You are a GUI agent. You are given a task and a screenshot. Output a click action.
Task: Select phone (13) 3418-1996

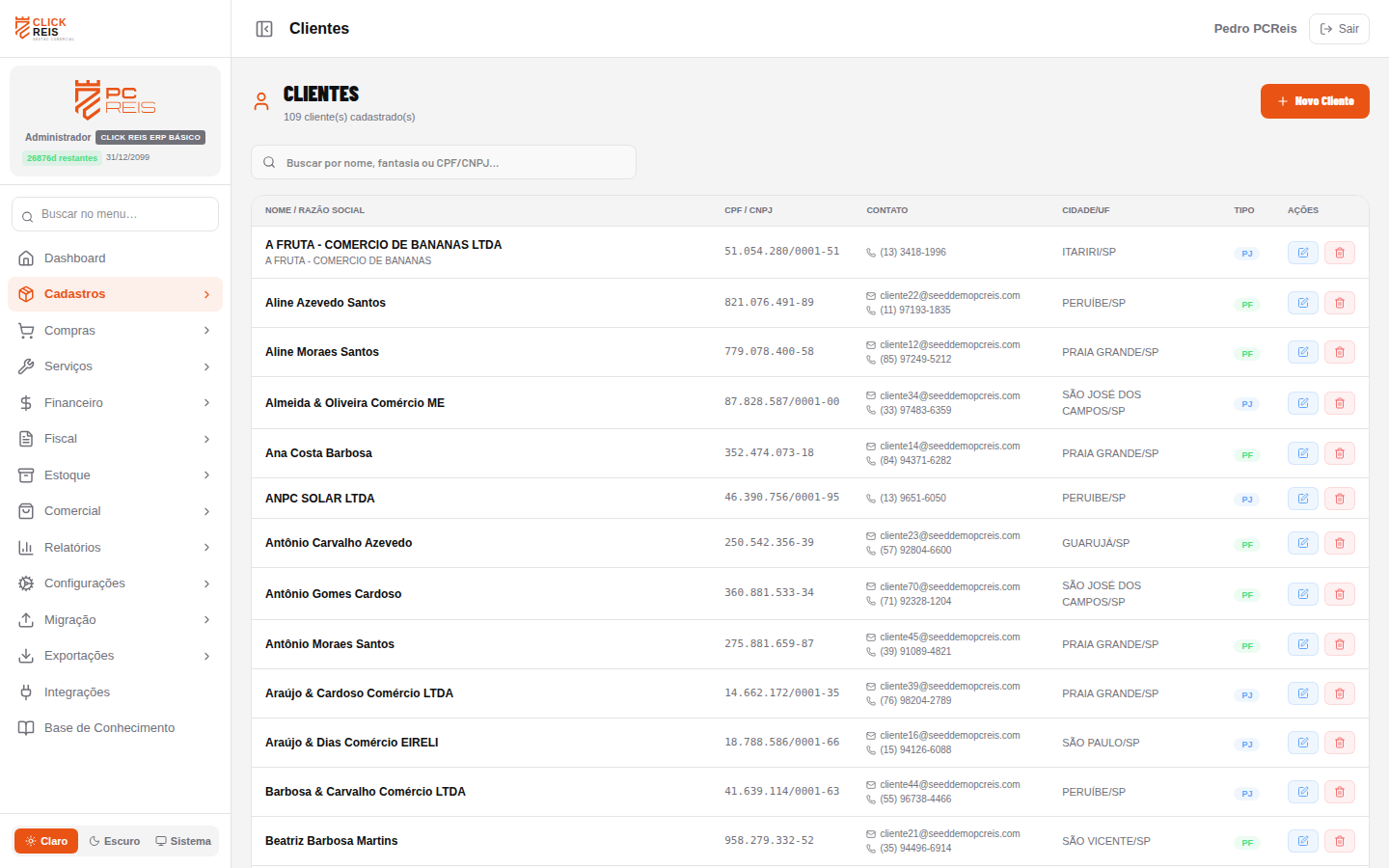pyautogui.click(x=912, y=253)
